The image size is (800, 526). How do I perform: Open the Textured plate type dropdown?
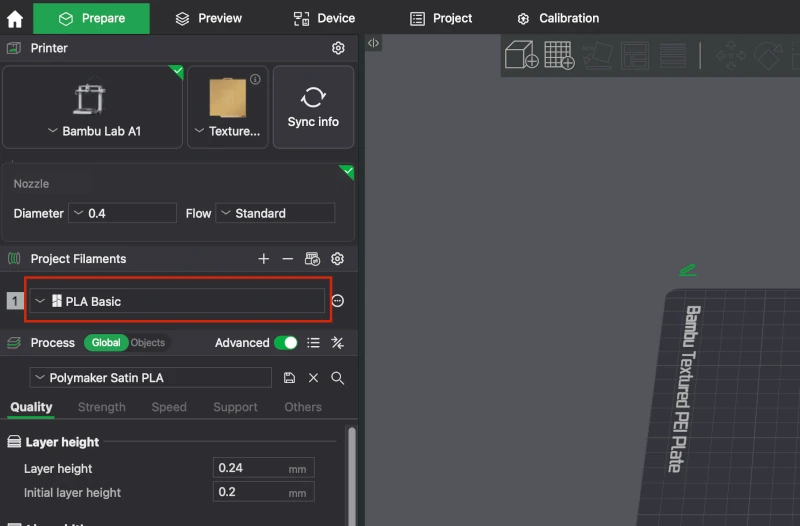[x=228, y=131]
